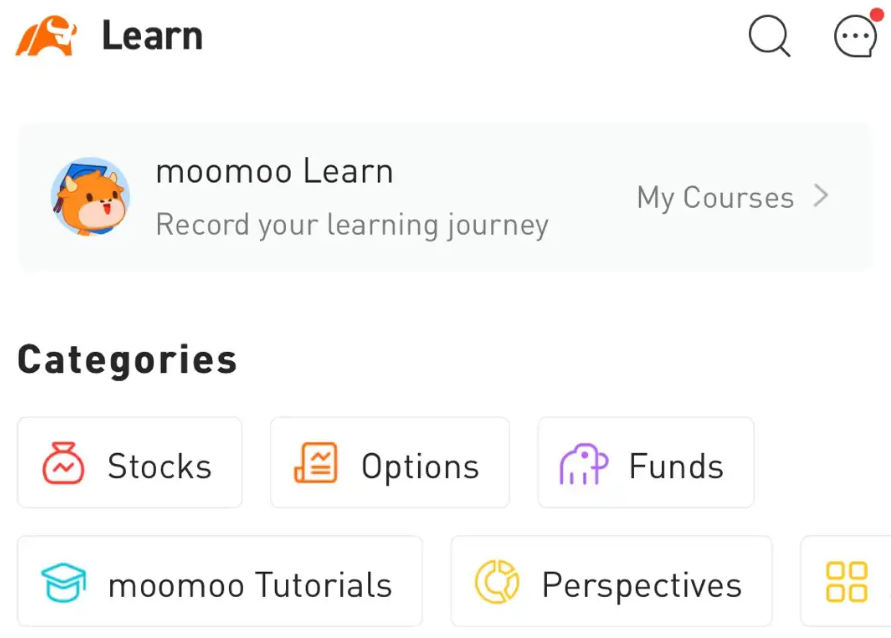Open messages via chat bubble icon
Image resolution: width=891 pixels, height=638 pixels.
855,38
